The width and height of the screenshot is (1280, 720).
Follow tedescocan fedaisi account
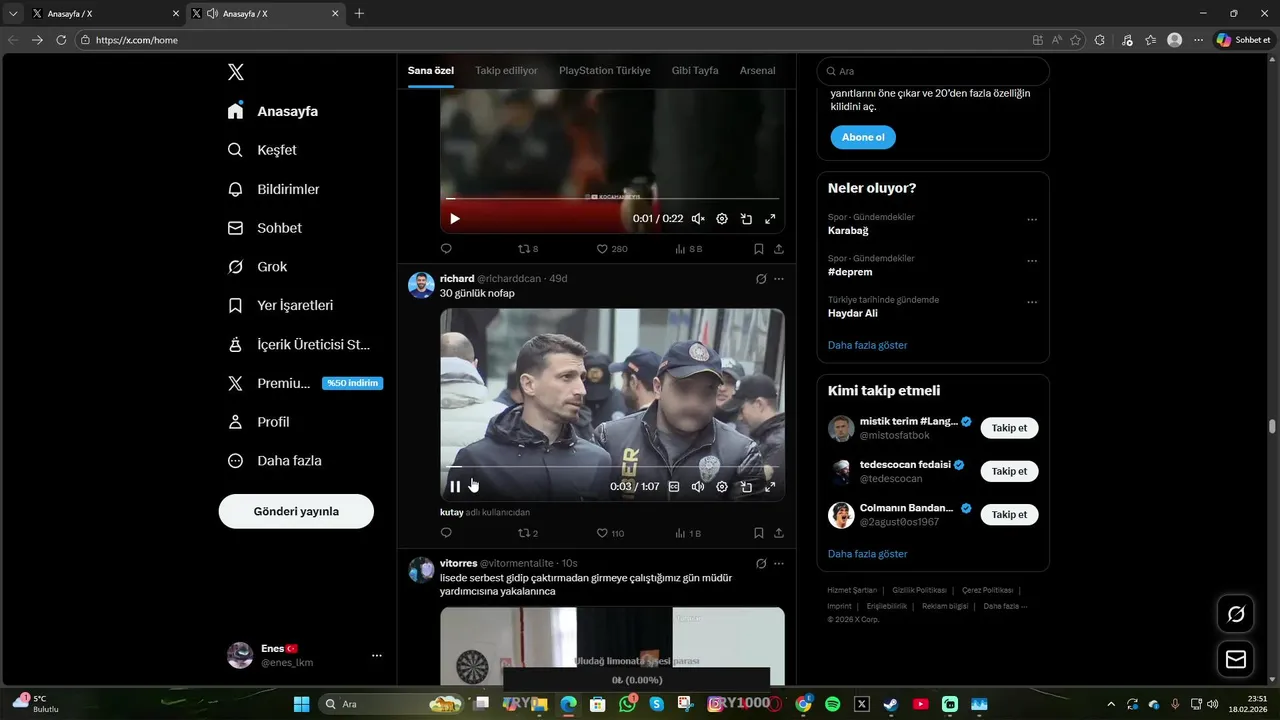pyautogui.click(x=1009, y=471)
